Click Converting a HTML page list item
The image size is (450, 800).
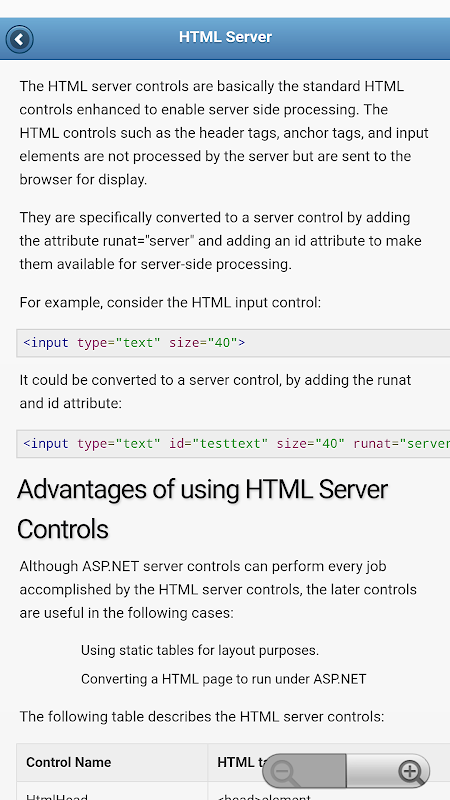223,679
